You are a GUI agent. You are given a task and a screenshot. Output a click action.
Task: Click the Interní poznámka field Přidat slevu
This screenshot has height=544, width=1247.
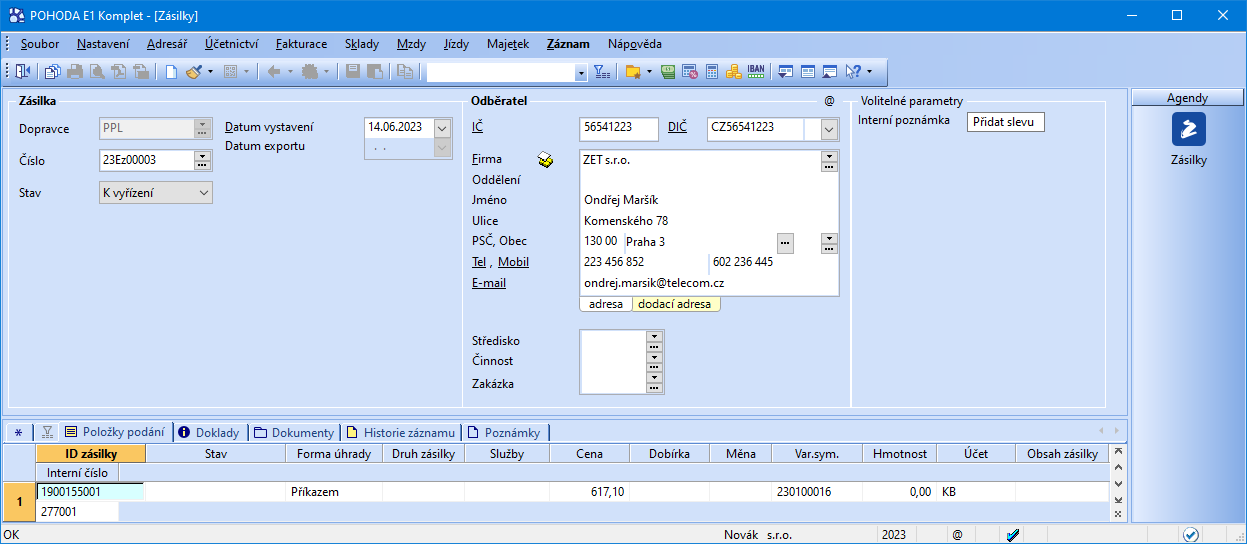click(1006, 122)
